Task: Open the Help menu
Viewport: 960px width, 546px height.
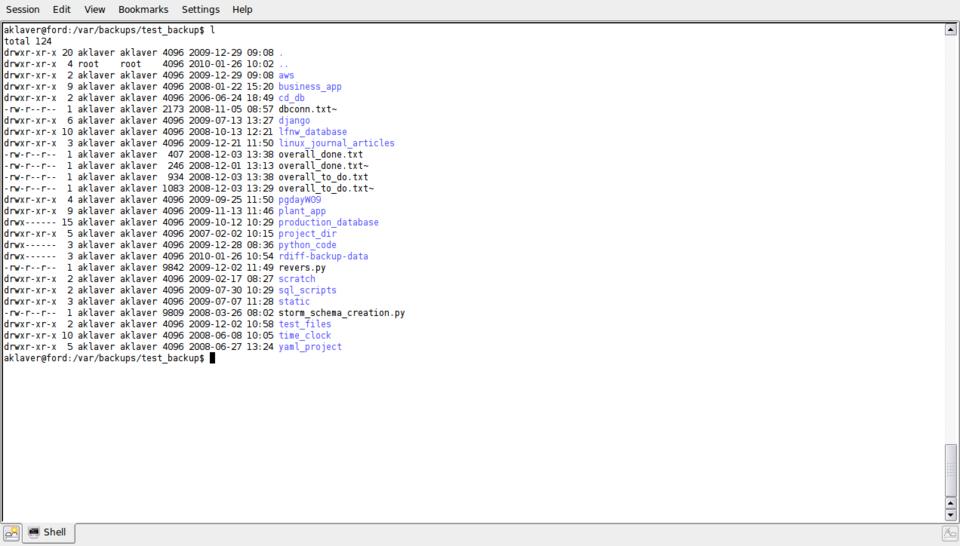Action: (242, 9)
